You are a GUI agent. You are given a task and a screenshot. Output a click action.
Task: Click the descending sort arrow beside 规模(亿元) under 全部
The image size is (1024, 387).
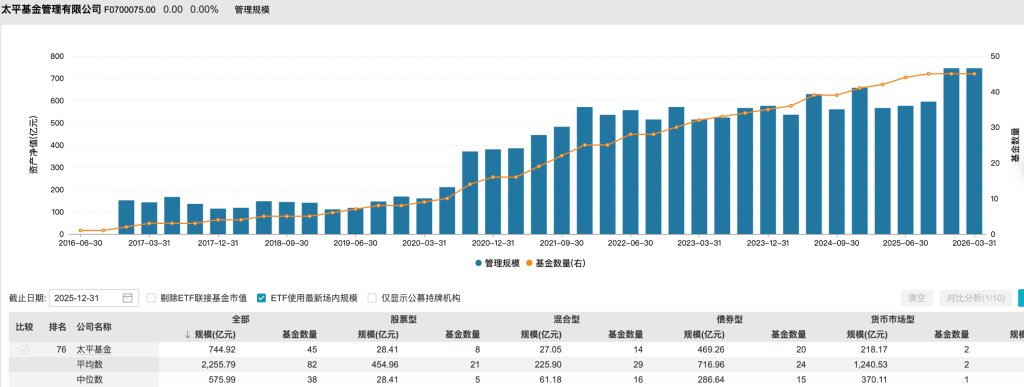(x=187, y=335)
